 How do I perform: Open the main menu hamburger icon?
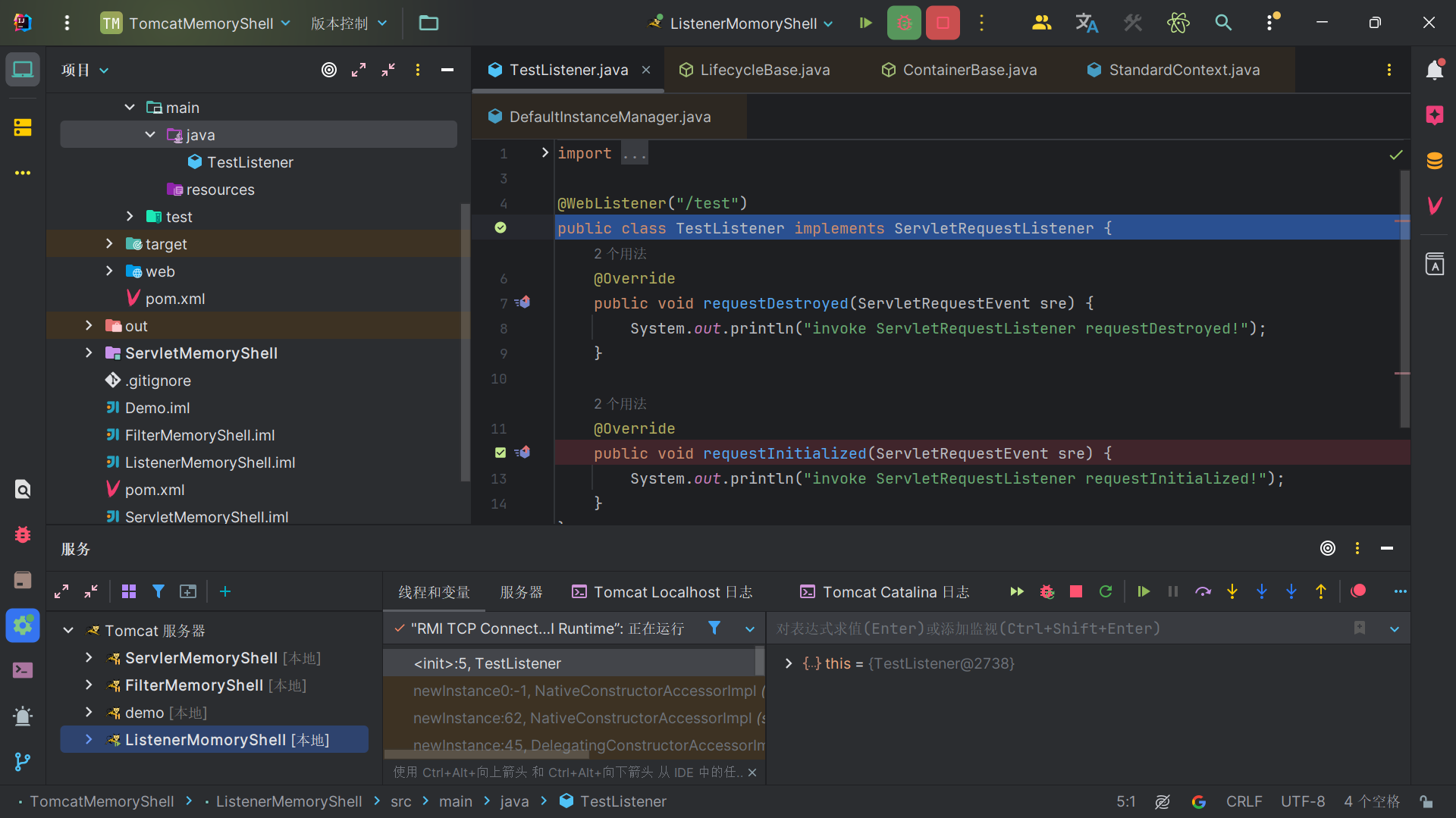coord(67,23)
